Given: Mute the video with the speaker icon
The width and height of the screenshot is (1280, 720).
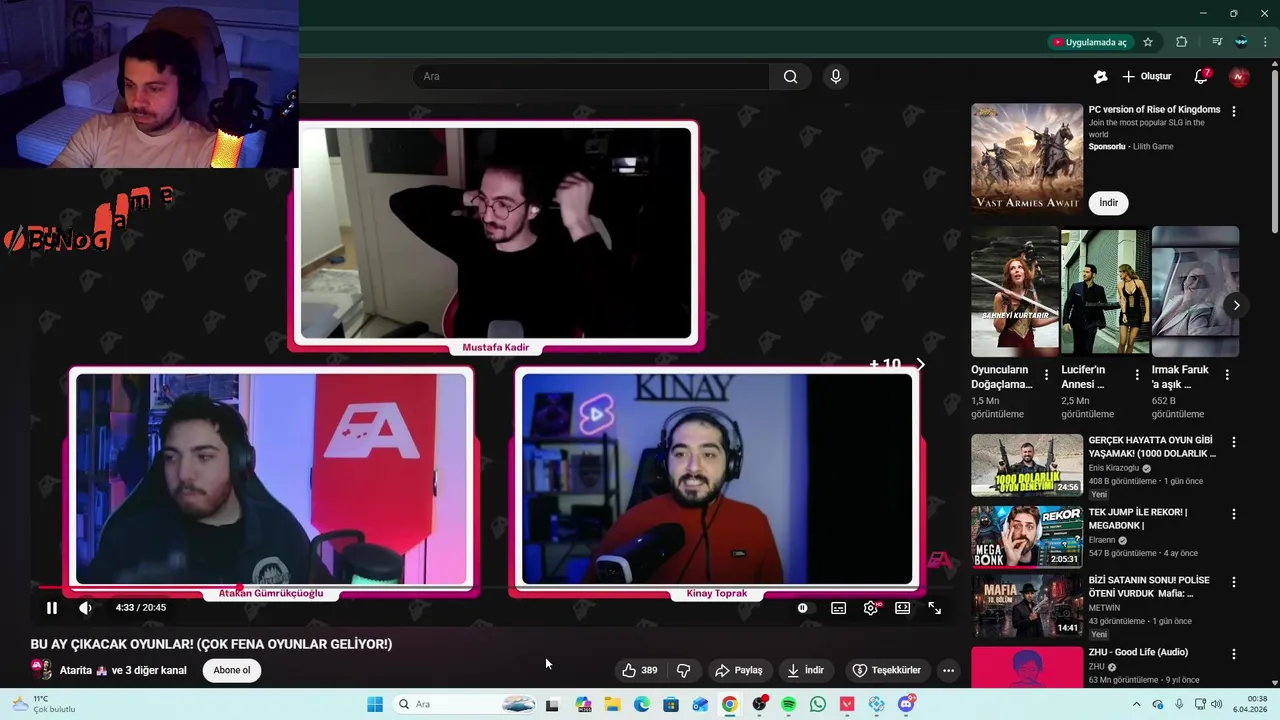Looking at the screenshot, I should pyautogui.click(x=86, y=608).
